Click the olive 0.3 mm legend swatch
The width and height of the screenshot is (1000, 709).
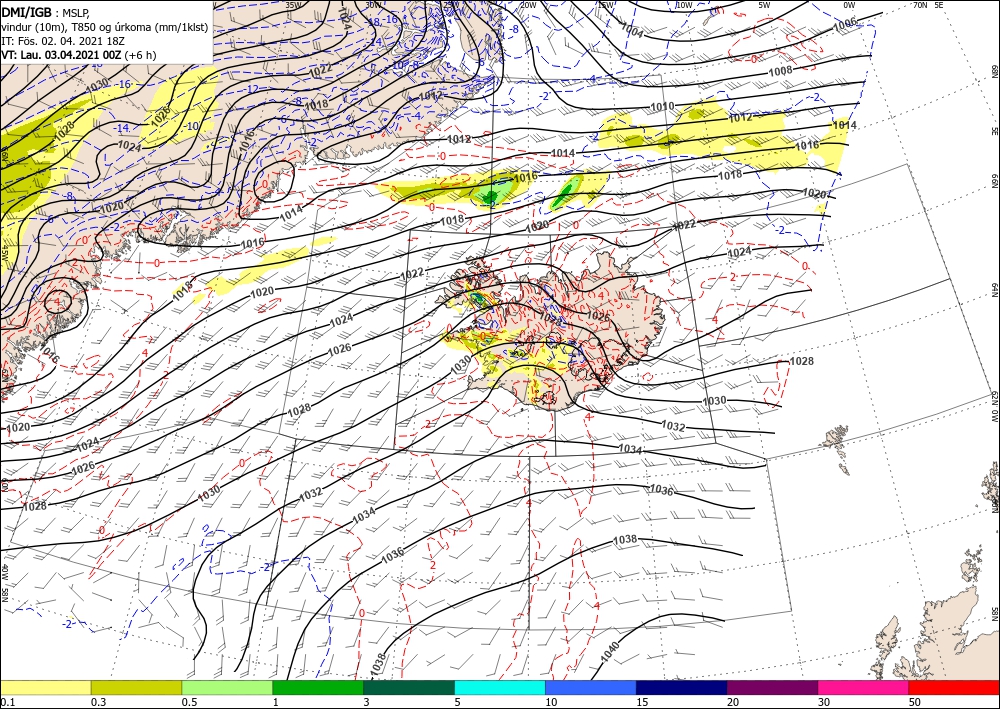pos(136,687)
